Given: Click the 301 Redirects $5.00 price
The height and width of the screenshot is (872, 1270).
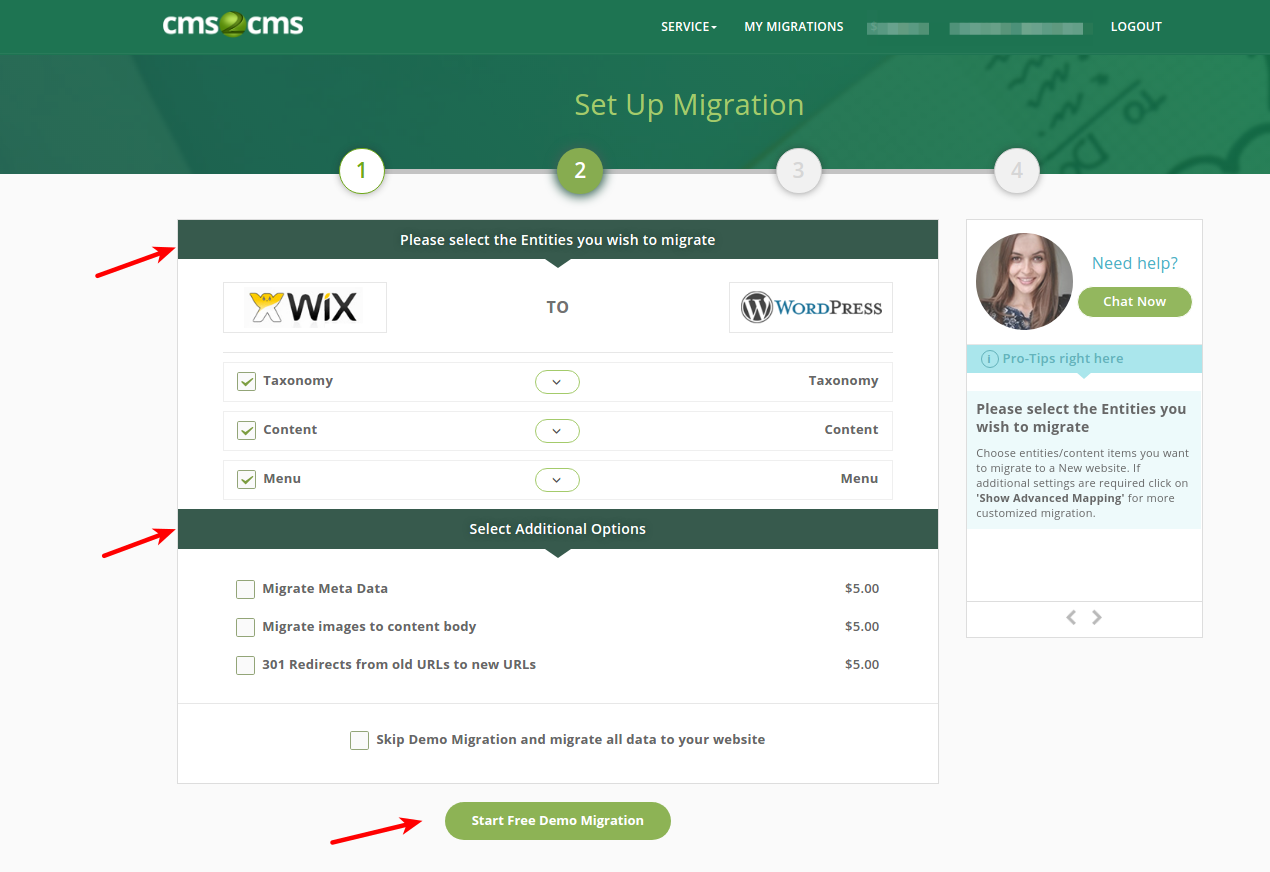Looking at the screenshot, I should [x=862, y=665].
